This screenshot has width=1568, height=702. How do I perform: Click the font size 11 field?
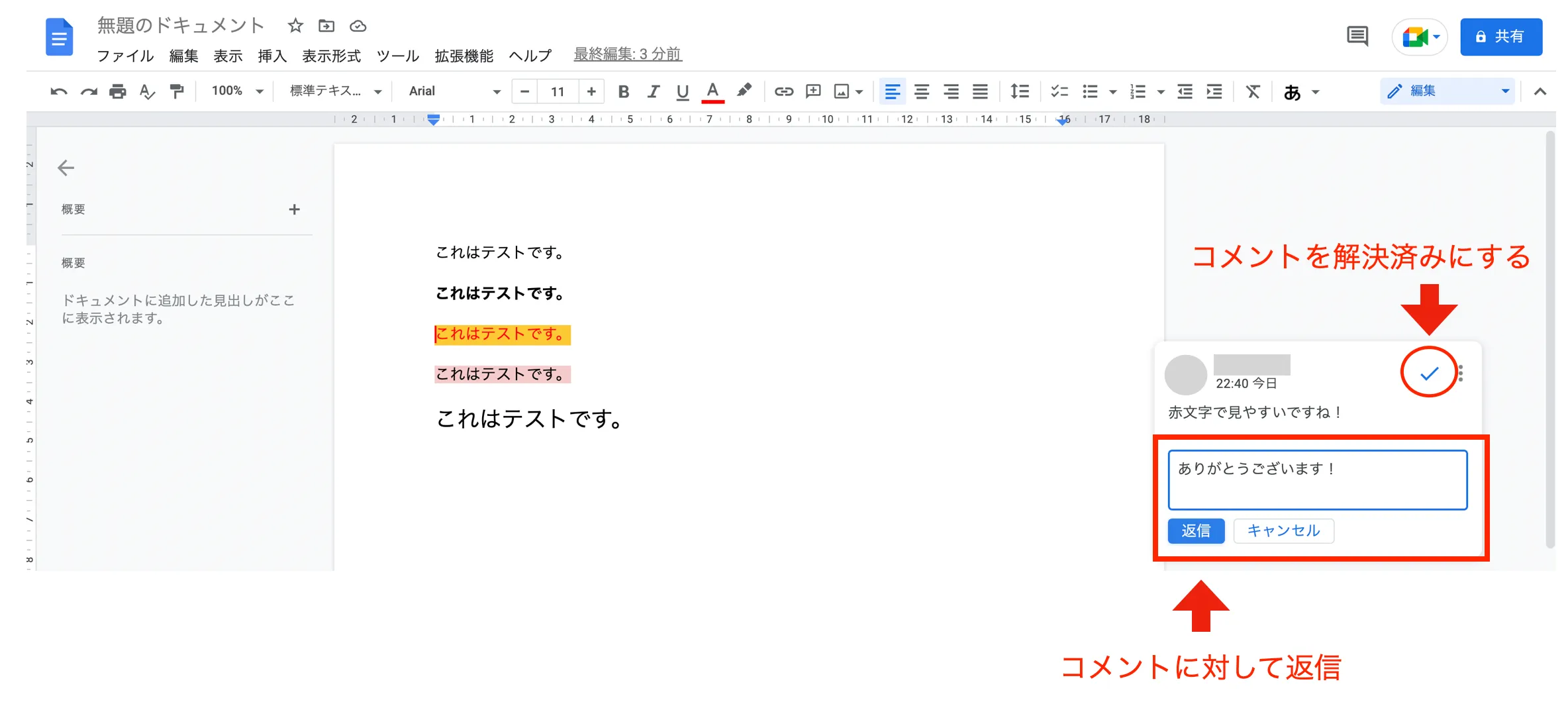pos(558,91)
